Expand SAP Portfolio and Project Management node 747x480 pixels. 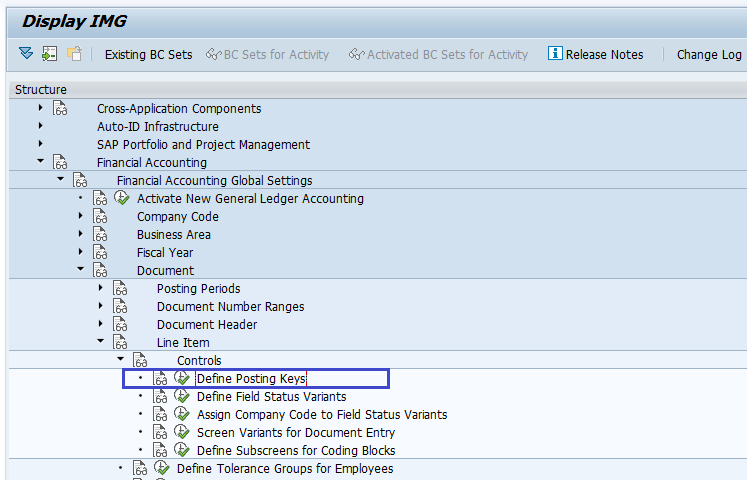tap(40, 144)
